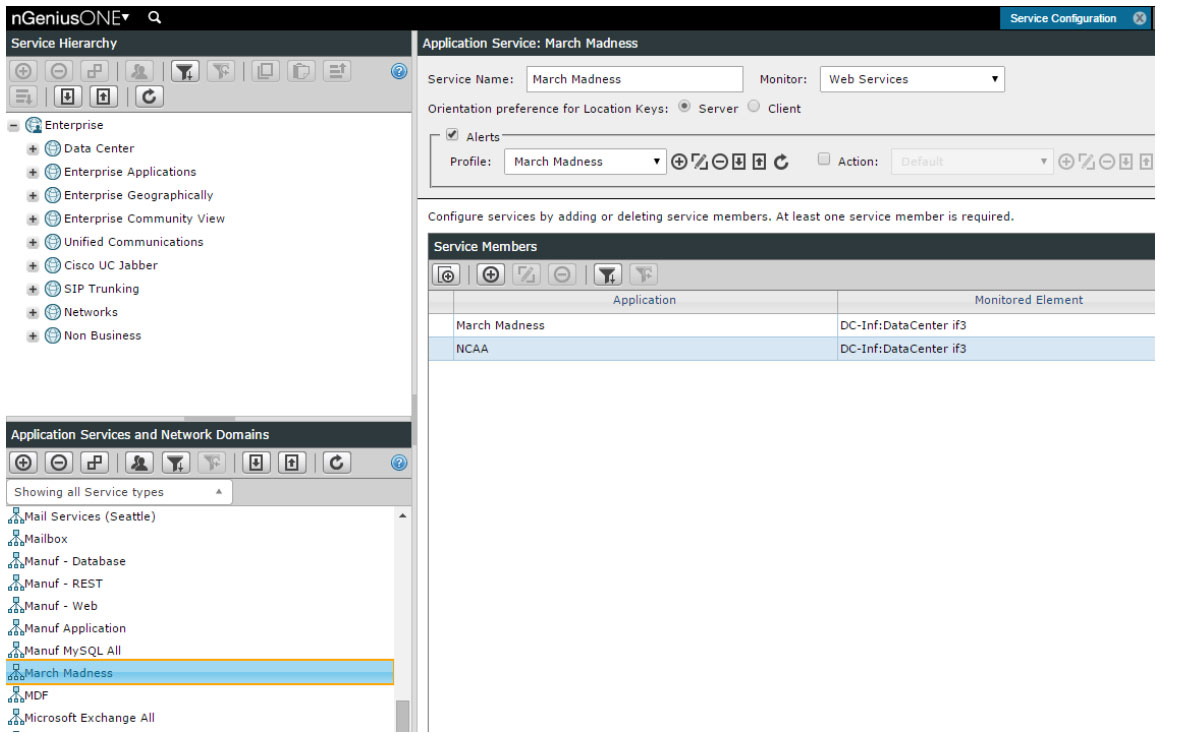
Task: Add a new alert profile next to Profile dropdown
Action: [x=679, y=162]
